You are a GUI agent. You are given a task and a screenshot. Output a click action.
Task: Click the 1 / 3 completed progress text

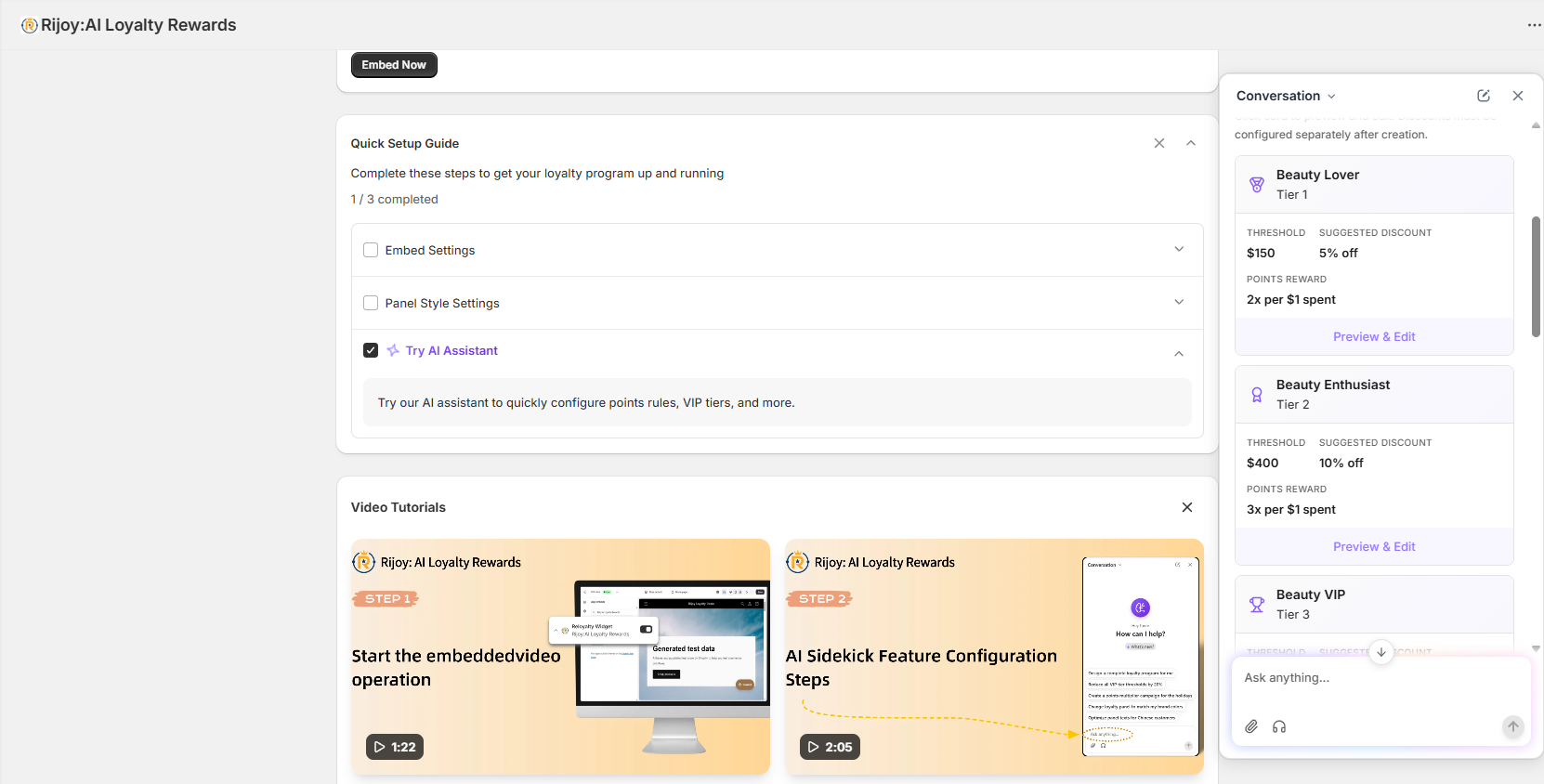tap(394, 199)
